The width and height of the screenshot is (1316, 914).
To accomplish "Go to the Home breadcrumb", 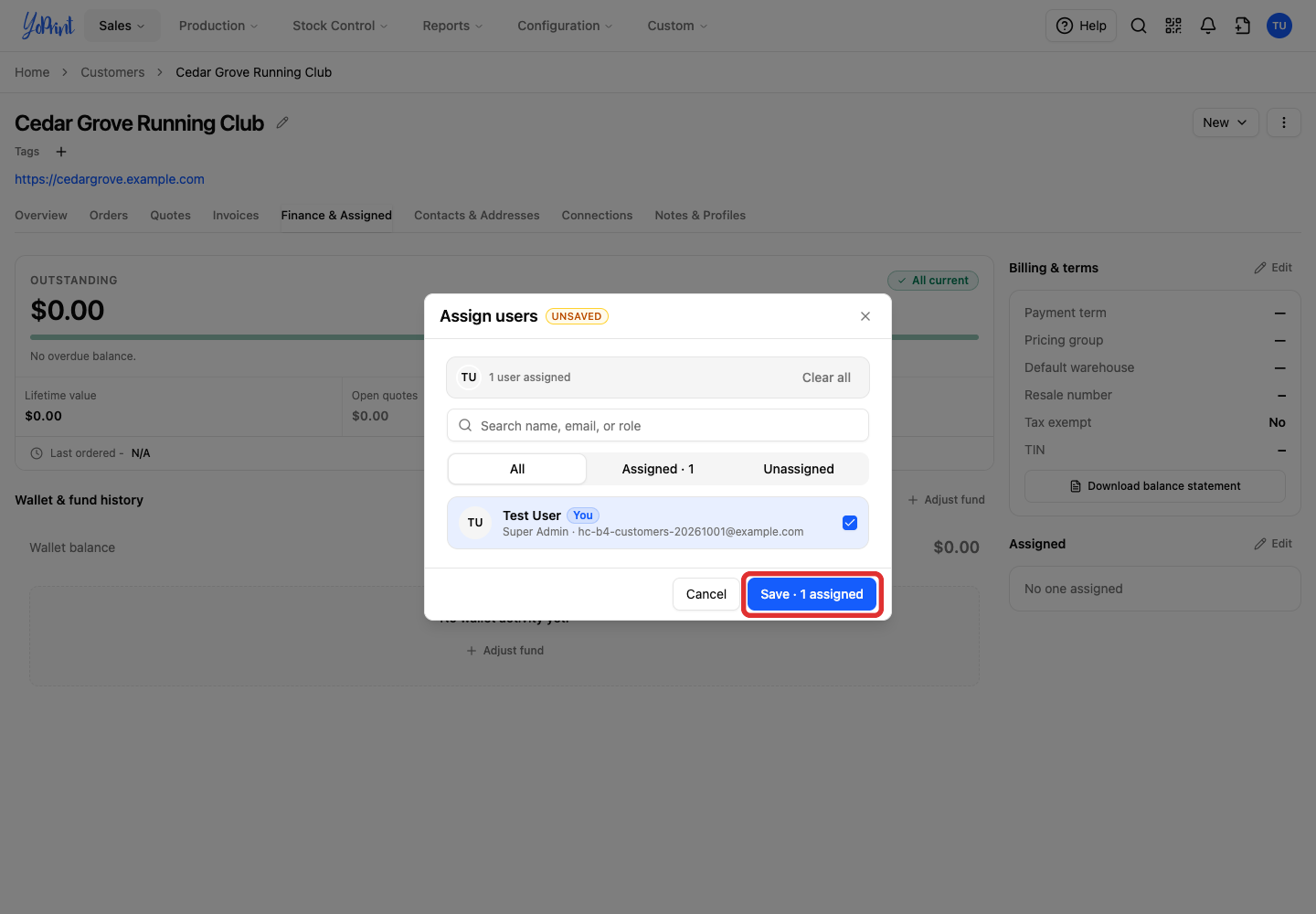I will point(32,72).
